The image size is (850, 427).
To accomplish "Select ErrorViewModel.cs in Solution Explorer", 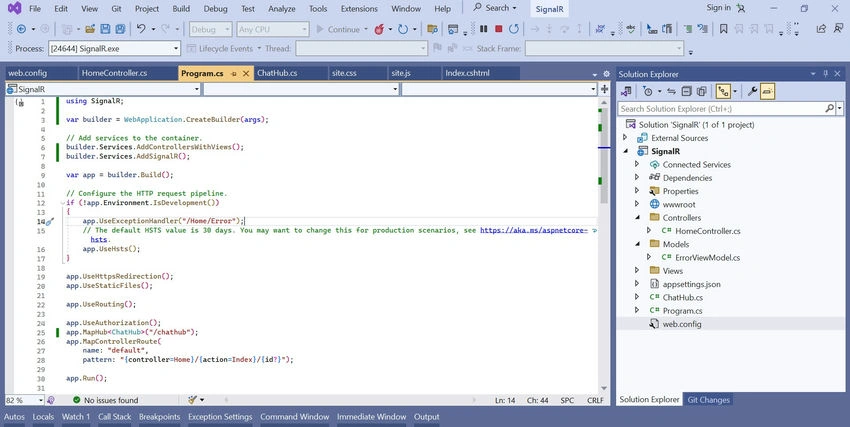I will pos(707,257).
